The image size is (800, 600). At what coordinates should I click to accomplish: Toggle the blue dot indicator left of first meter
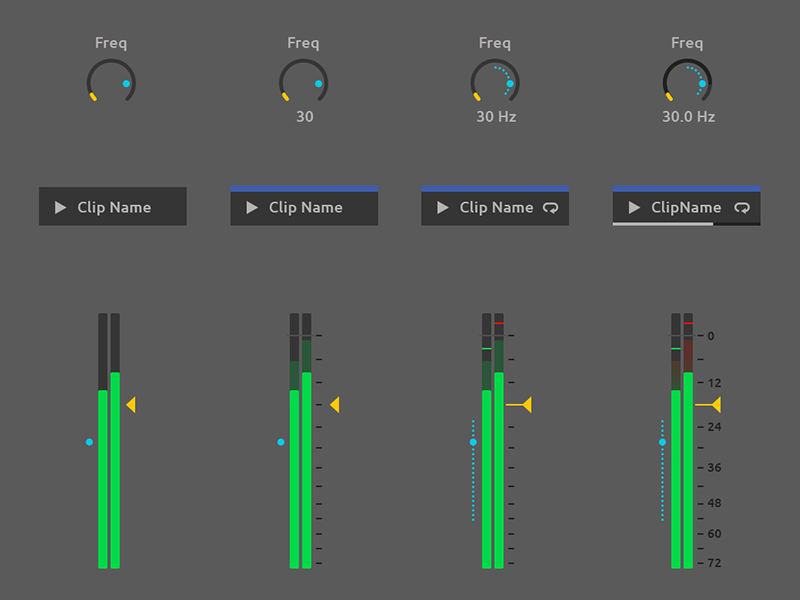tap(88, 441)
